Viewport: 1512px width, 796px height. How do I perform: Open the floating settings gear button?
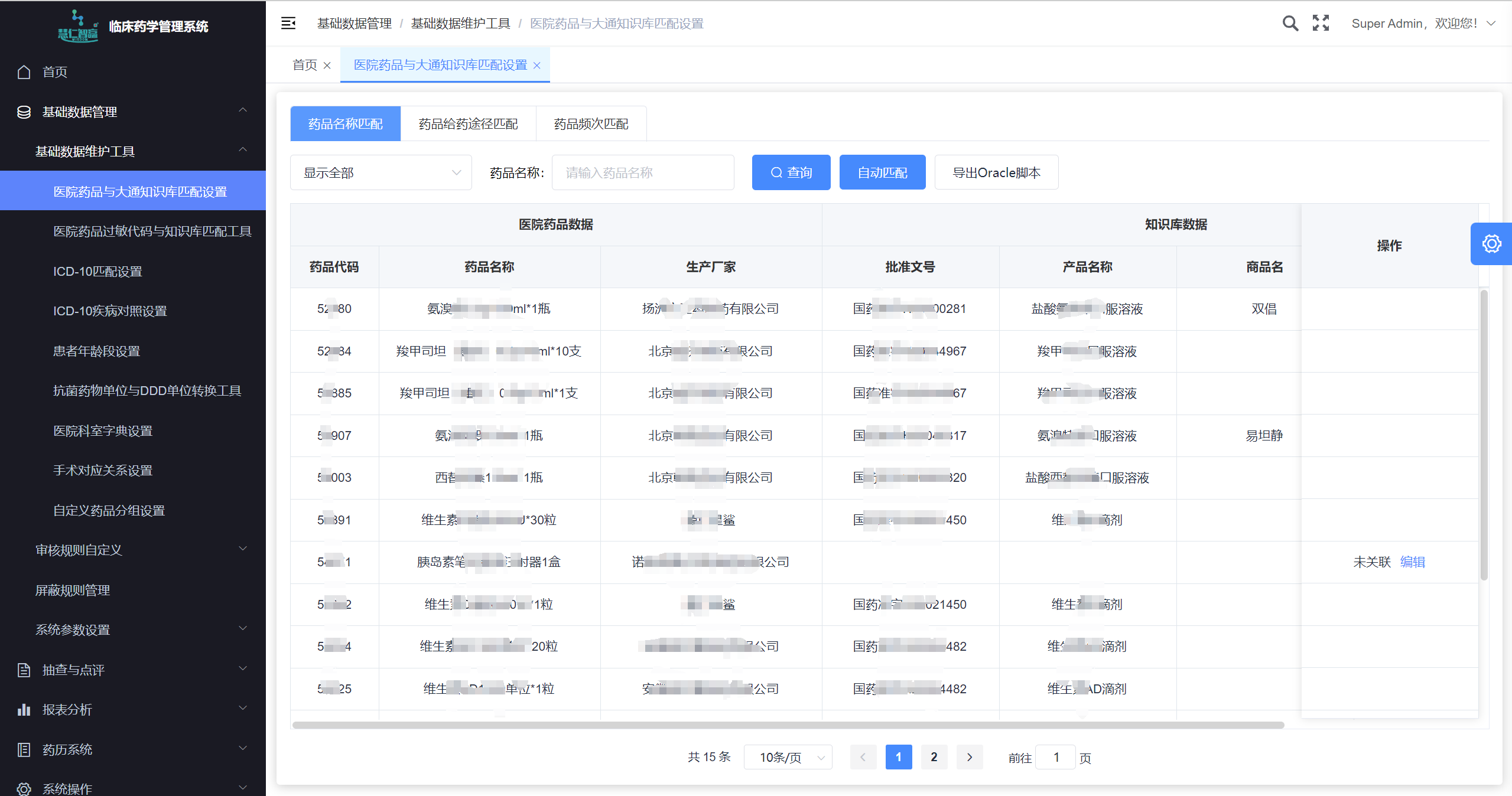[1491, 244]
